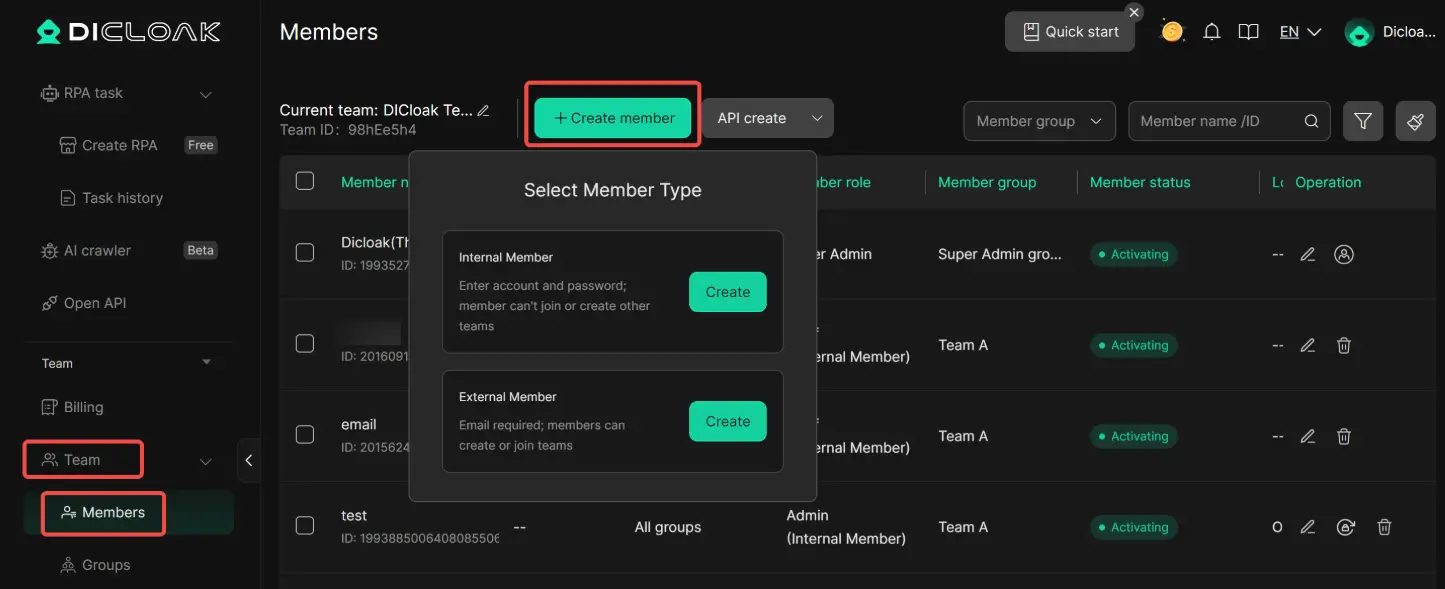
Task: Click edit pencil for test member
Action: pos(1307,527)
